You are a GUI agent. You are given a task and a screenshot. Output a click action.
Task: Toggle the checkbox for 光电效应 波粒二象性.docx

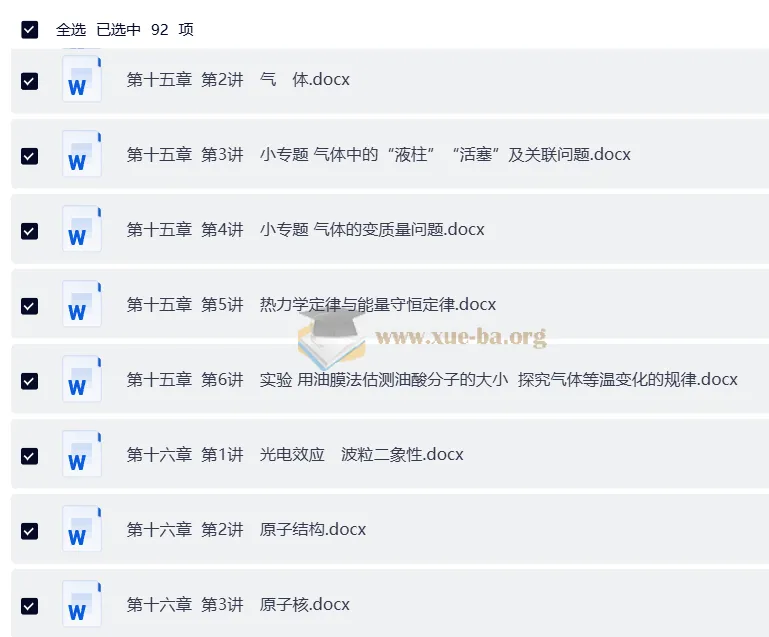point(29,457)
